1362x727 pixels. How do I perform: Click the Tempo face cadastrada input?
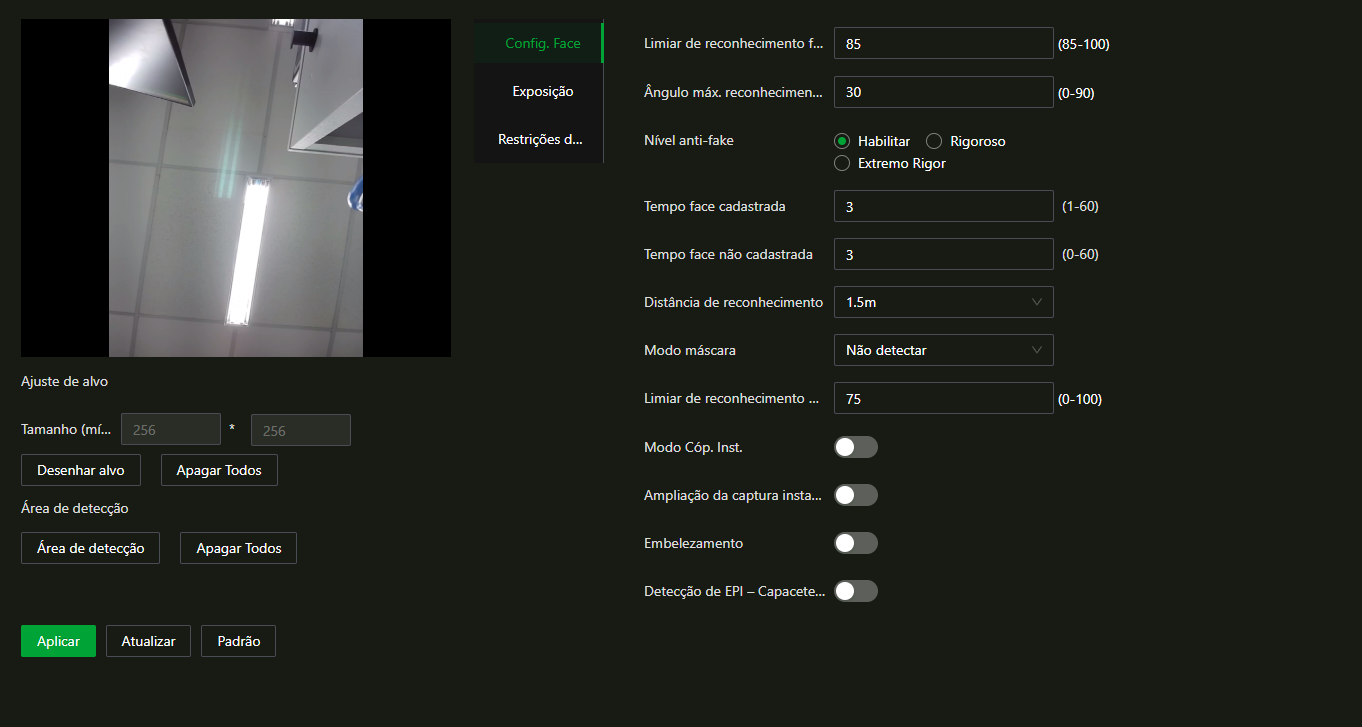tap(943, 206)
